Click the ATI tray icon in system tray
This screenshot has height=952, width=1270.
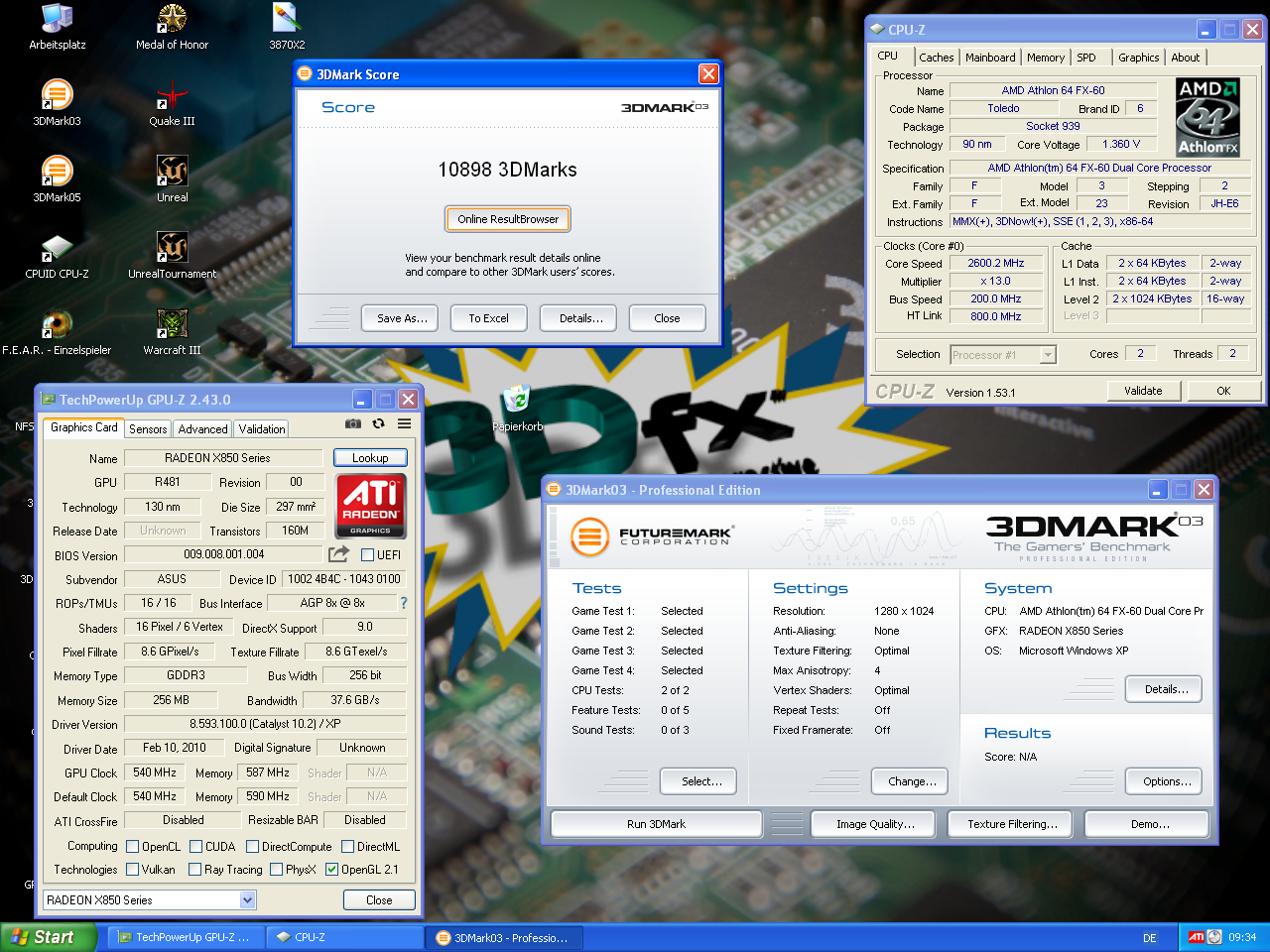click(1197, 937)
